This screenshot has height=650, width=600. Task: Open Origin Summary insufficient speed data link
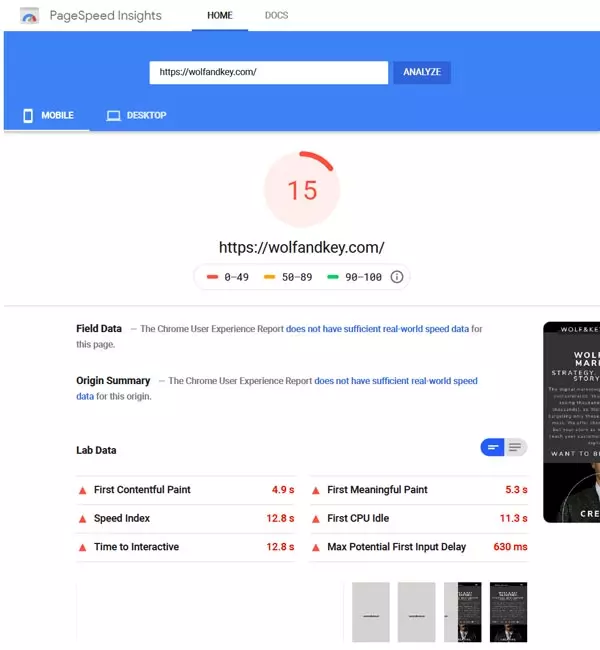tap(396, 381)
